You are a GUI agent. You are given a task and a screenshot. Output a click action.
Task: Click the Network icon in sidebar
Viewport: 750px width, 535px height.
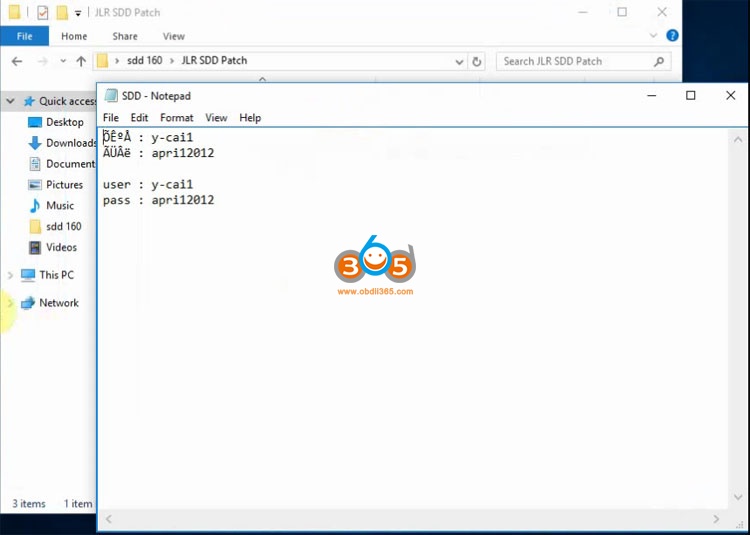pyautogui.click(x=28, y=303)
